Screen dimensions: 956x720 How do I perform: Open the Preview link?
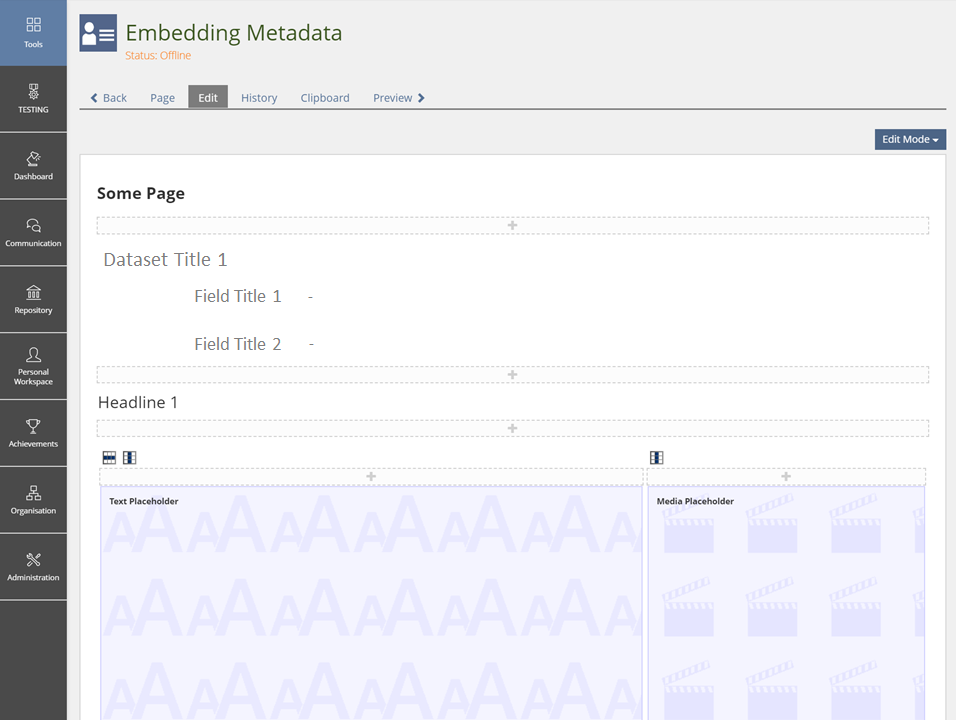tap(399, 98)
